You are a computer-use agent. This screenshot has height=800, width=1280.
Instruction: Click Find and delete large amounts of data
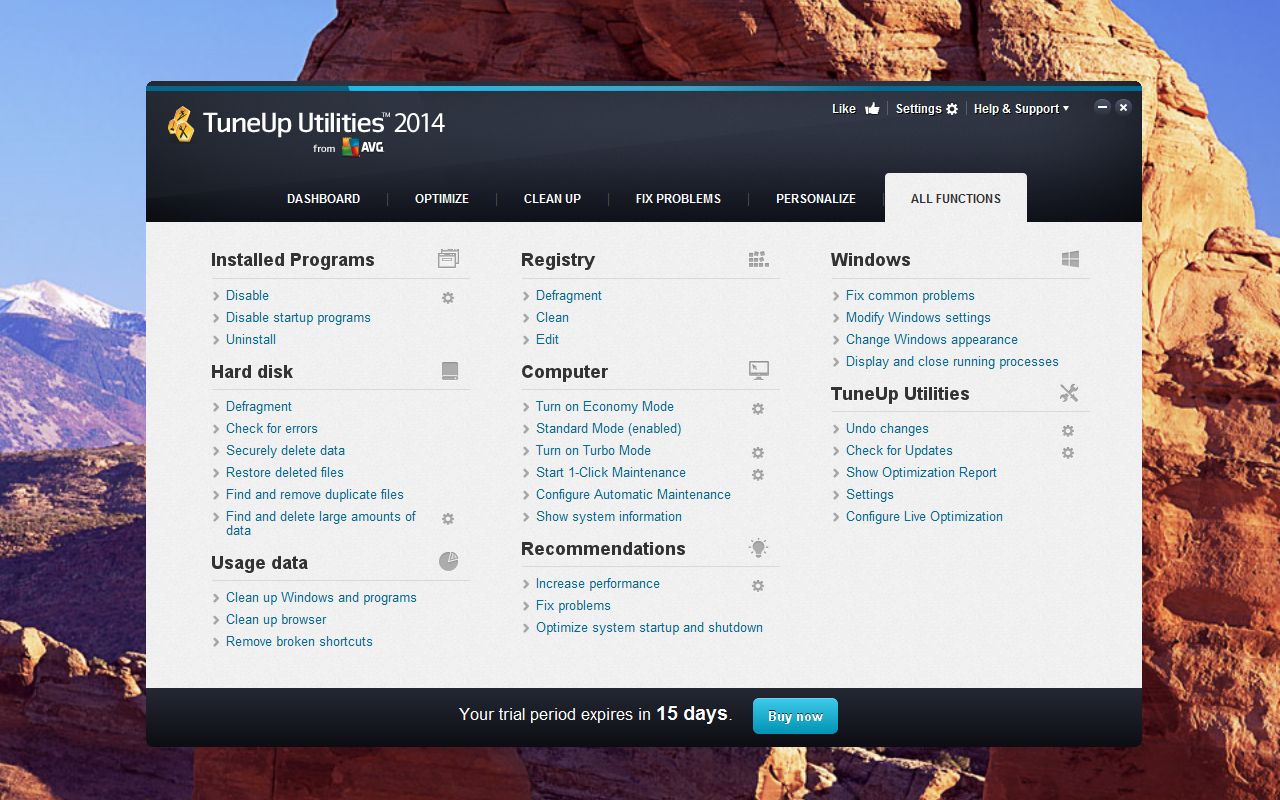pyautogui.click(x=321, y=523)
